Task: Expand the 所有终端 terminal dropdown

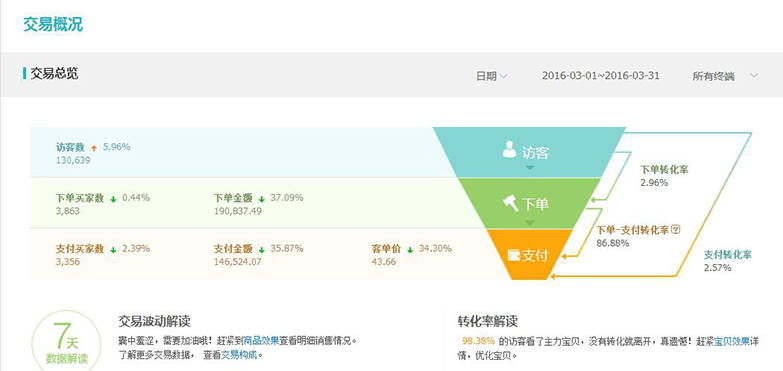Action: tap(725, 76)
